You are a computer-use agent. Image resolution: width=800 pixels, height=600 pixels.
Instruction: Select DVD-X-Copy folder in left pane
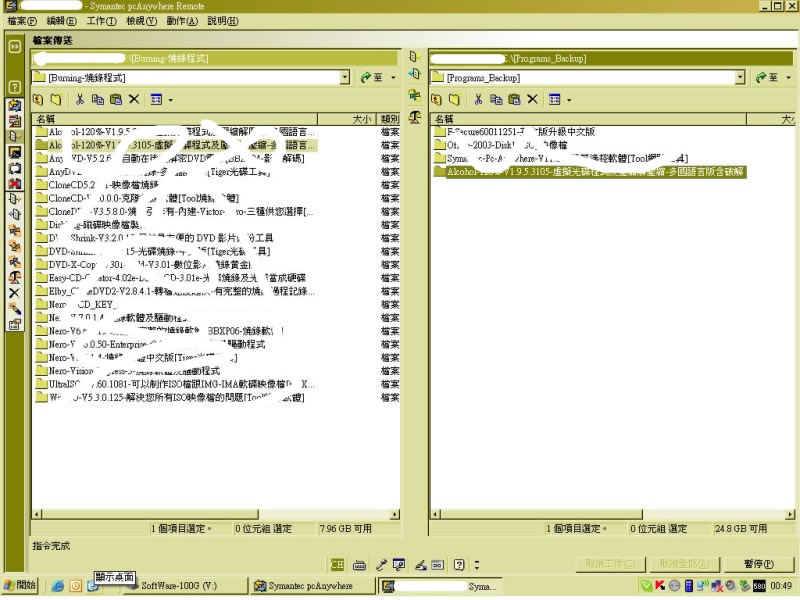tap(144, 265)
